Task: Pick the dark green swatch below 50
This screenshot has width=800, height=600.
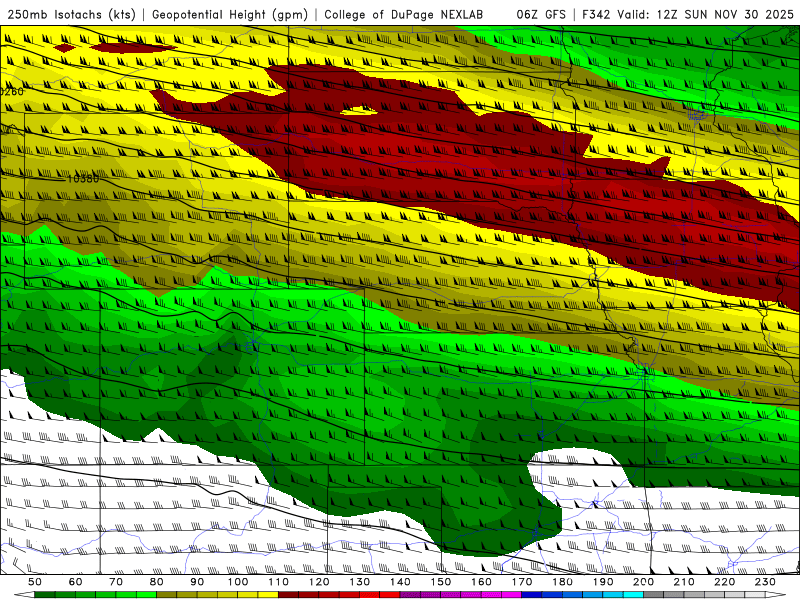Action: [45, 595]
